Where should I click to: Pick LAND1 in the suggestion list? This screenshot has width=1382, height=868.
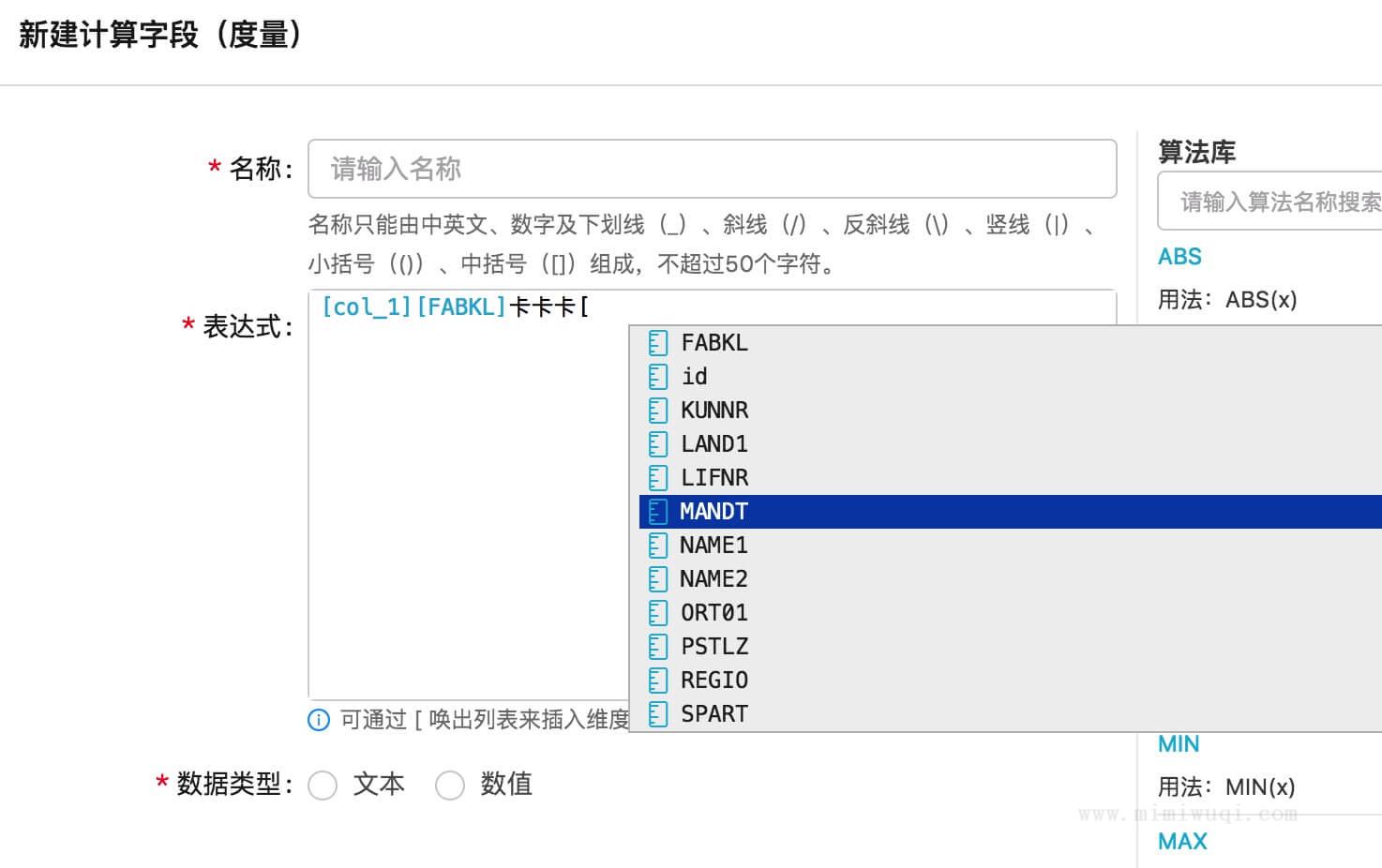pos(1011,444)
